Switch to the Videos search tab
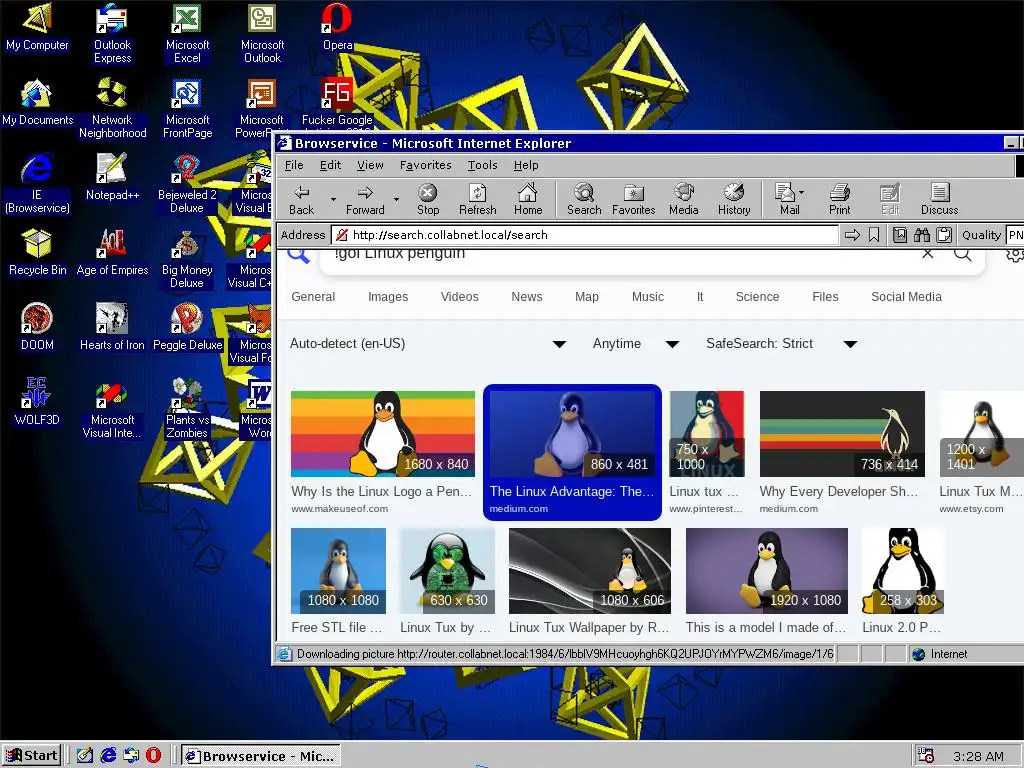The image size is (1024, 768). point(459,296)
